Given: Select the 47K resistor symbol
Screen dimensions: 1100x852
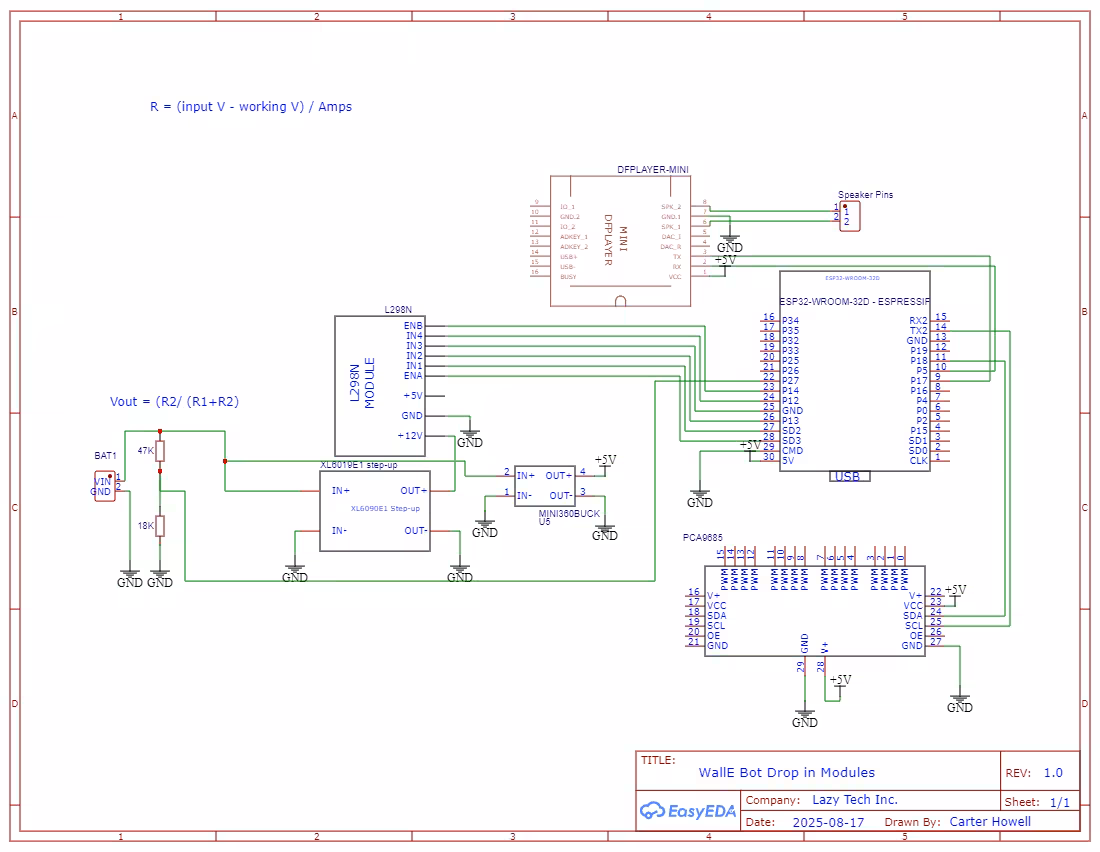Looking at the screenshot, I should [160, 451].
